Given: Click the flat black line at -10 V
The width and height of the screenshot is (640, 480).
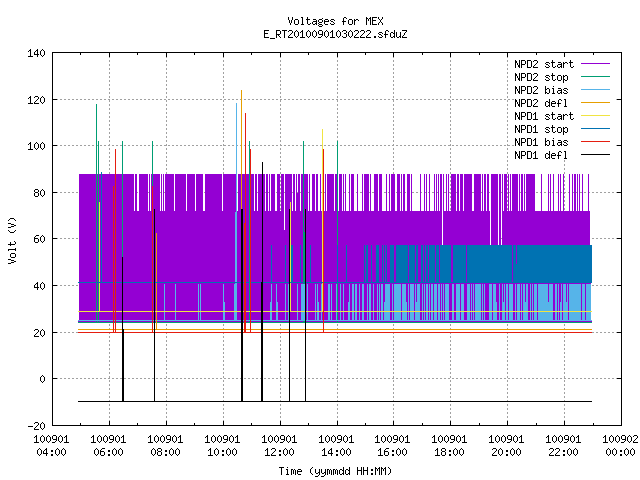Looking at the screenshot, I should [x=335, y=402].
